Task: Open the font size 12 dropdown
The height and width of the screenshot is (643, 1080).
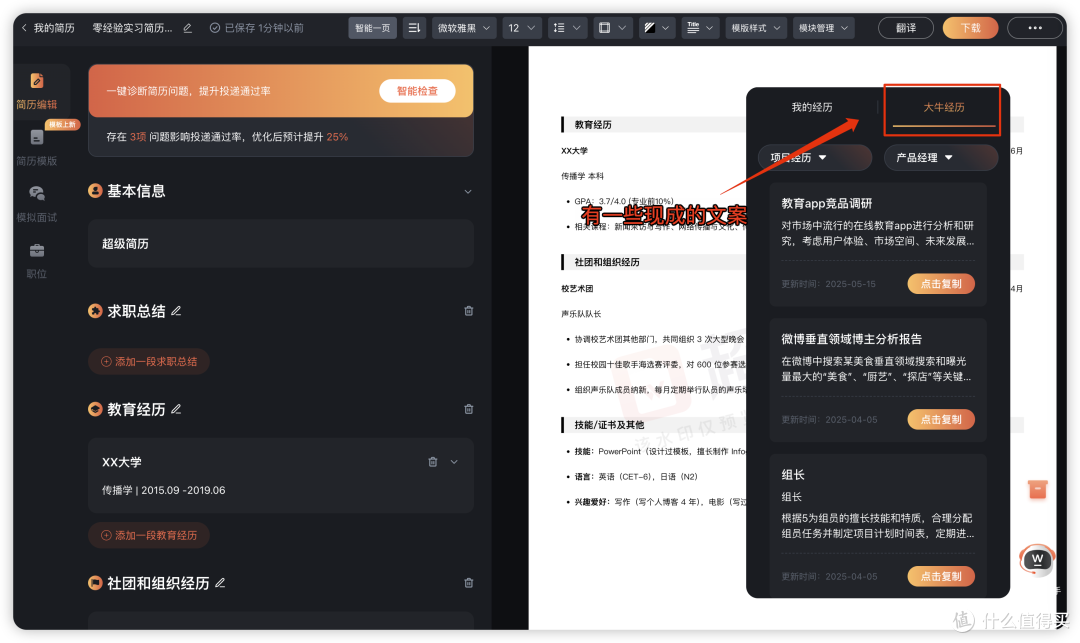Action: [521, 28]
